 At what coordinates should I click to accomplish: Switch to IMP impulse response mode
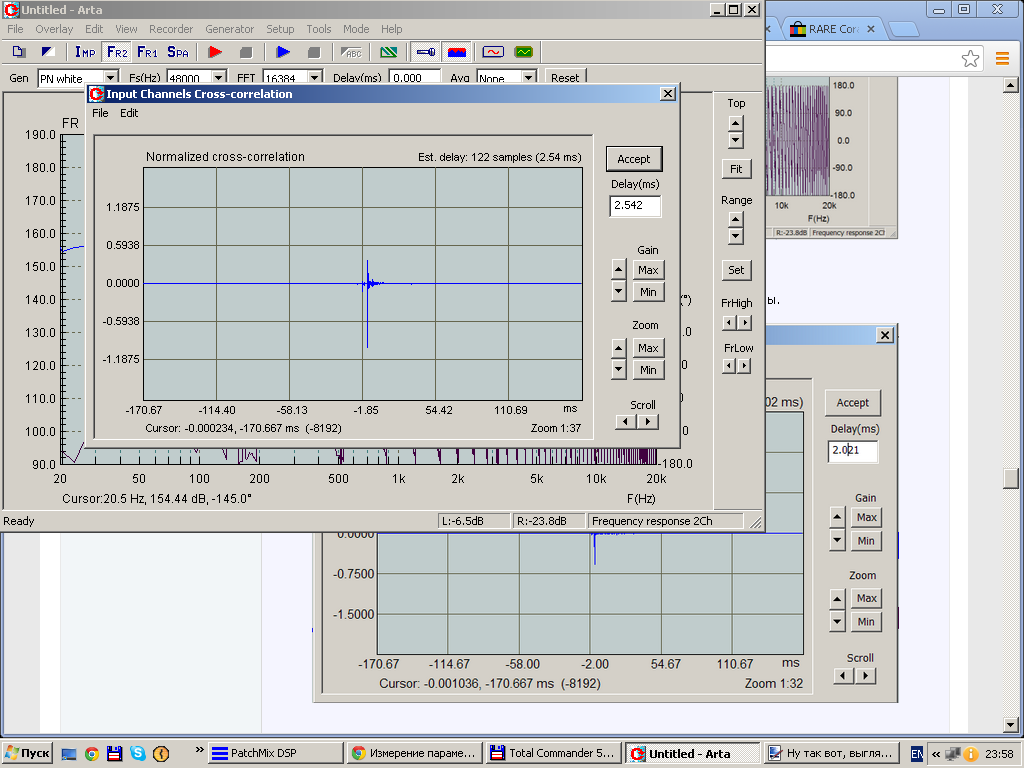pos(85,52)
